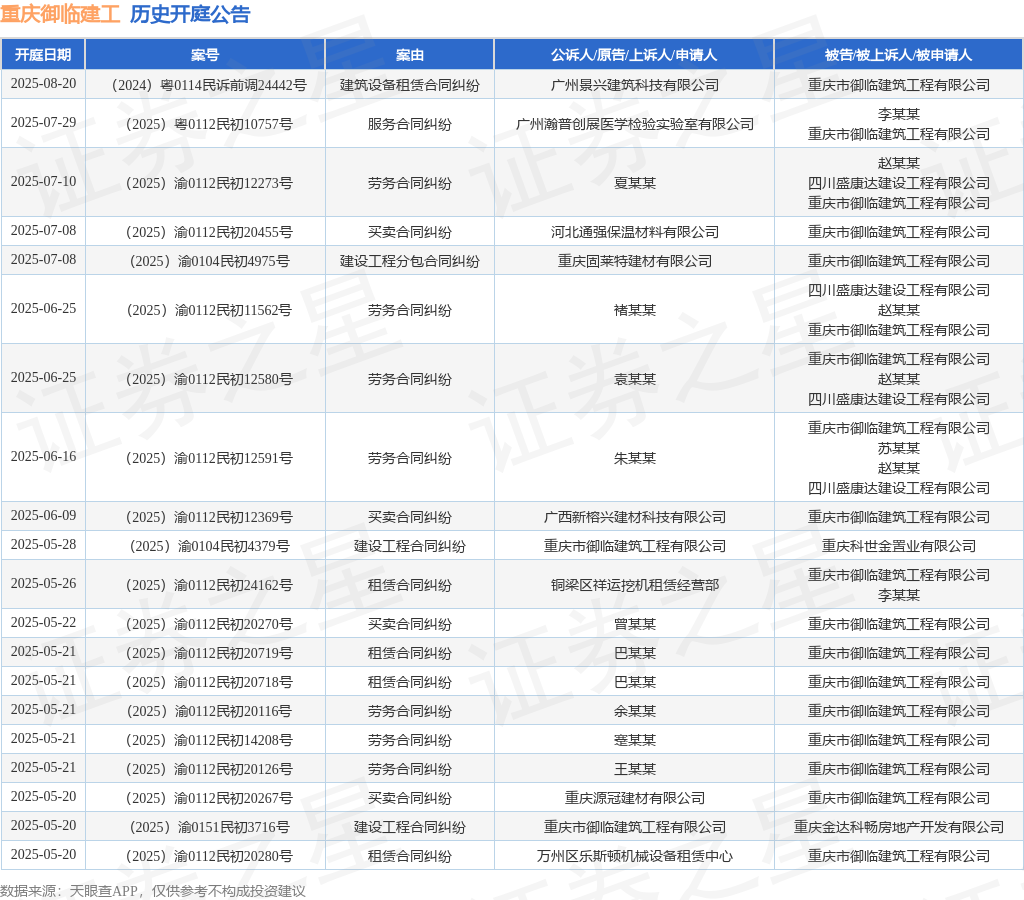The height and width of the screenshot is (900, 1024).
Task: Click 建筑设备租赁合同纠纷 cell
Action: pos(409,85)
